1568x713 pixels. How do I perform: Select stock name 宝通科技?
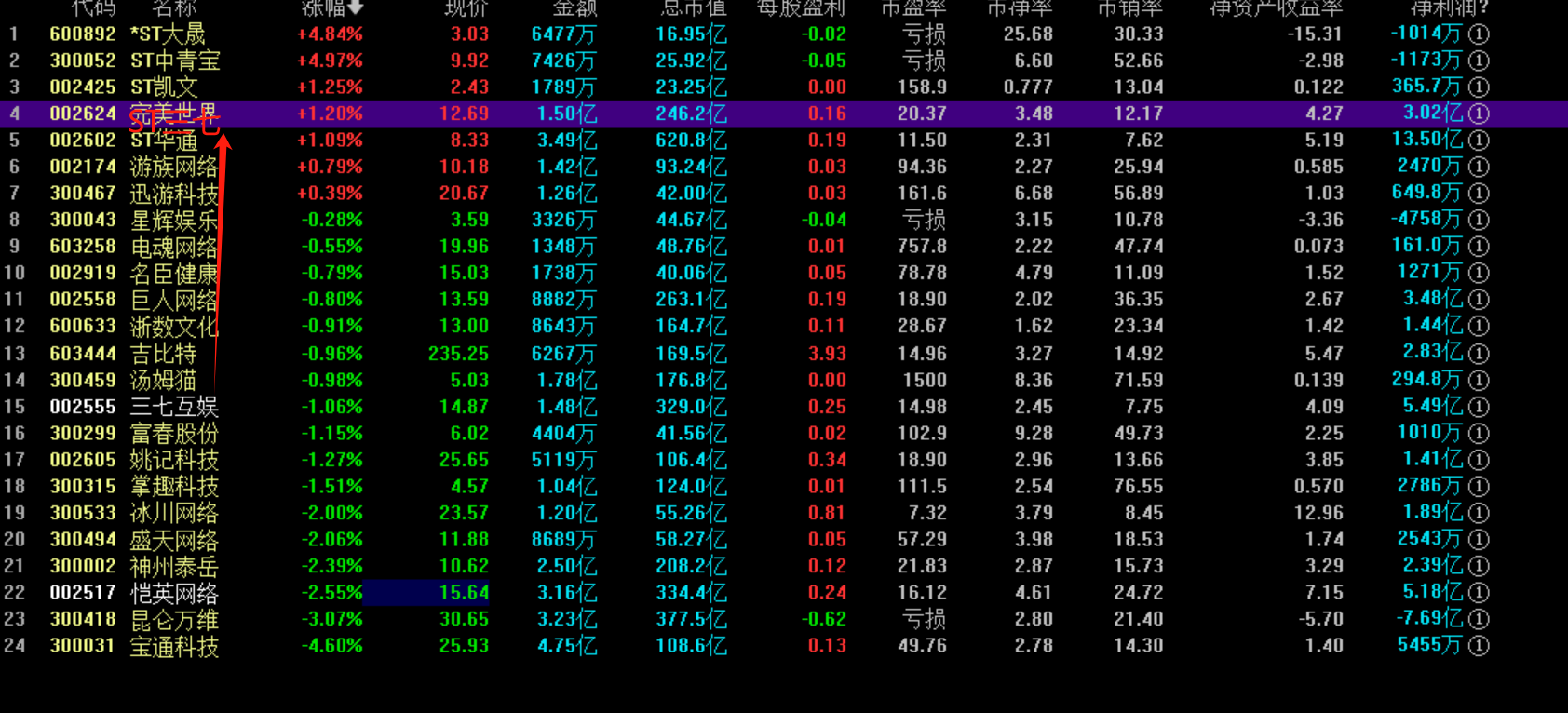point(174,646)
